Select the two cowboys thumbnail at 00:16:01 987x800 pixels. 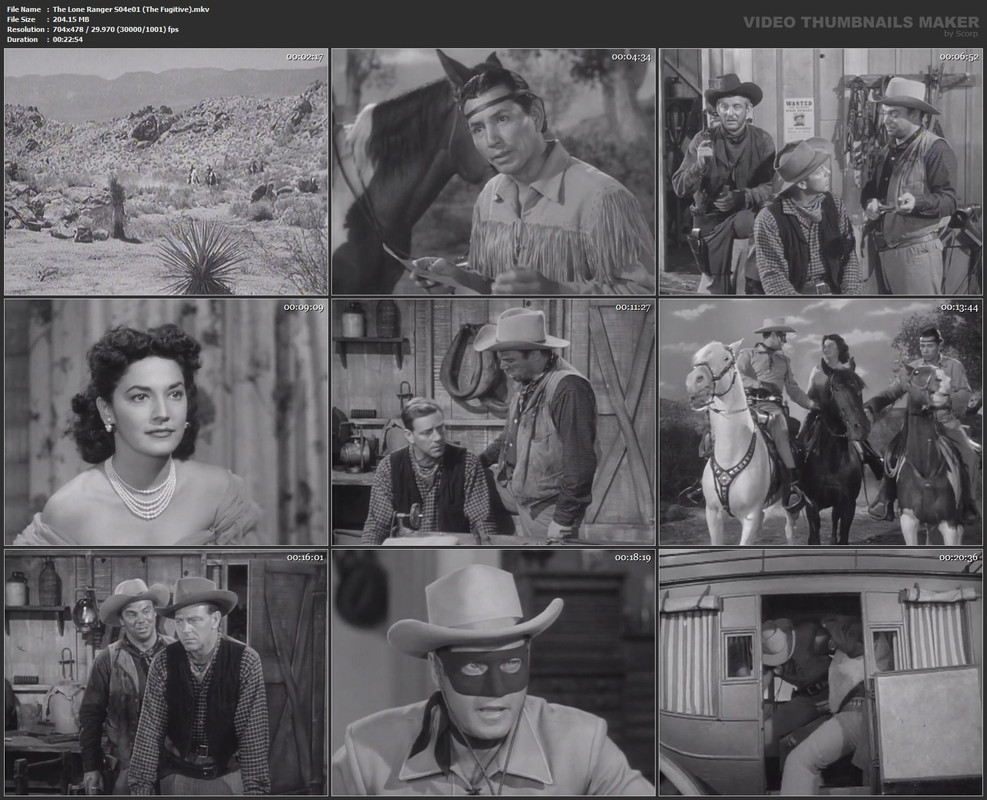click(x=166, y=672)
